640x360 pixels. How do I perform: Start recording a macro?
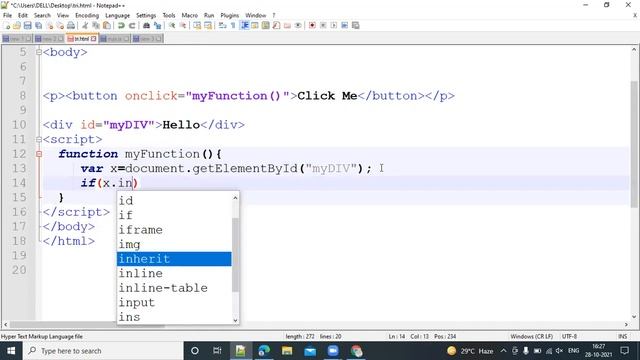coord(312,25)
